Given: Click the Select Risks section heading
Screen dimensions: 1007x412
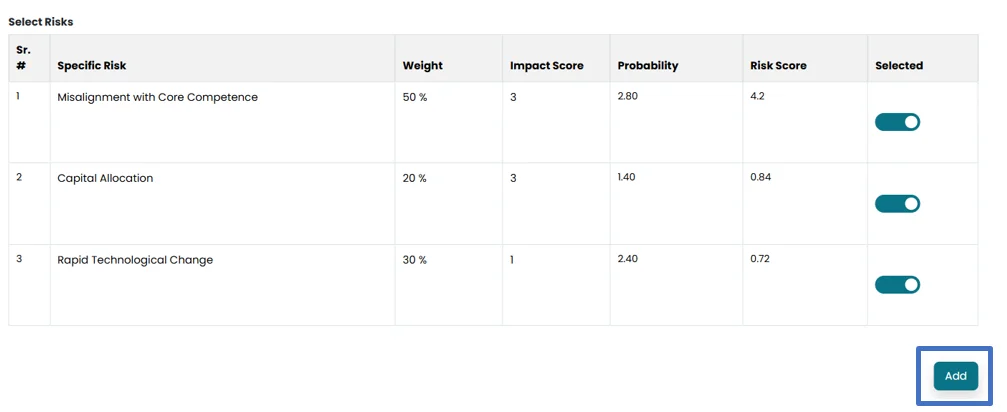Looking at the screenshot, I should point(41,21).
